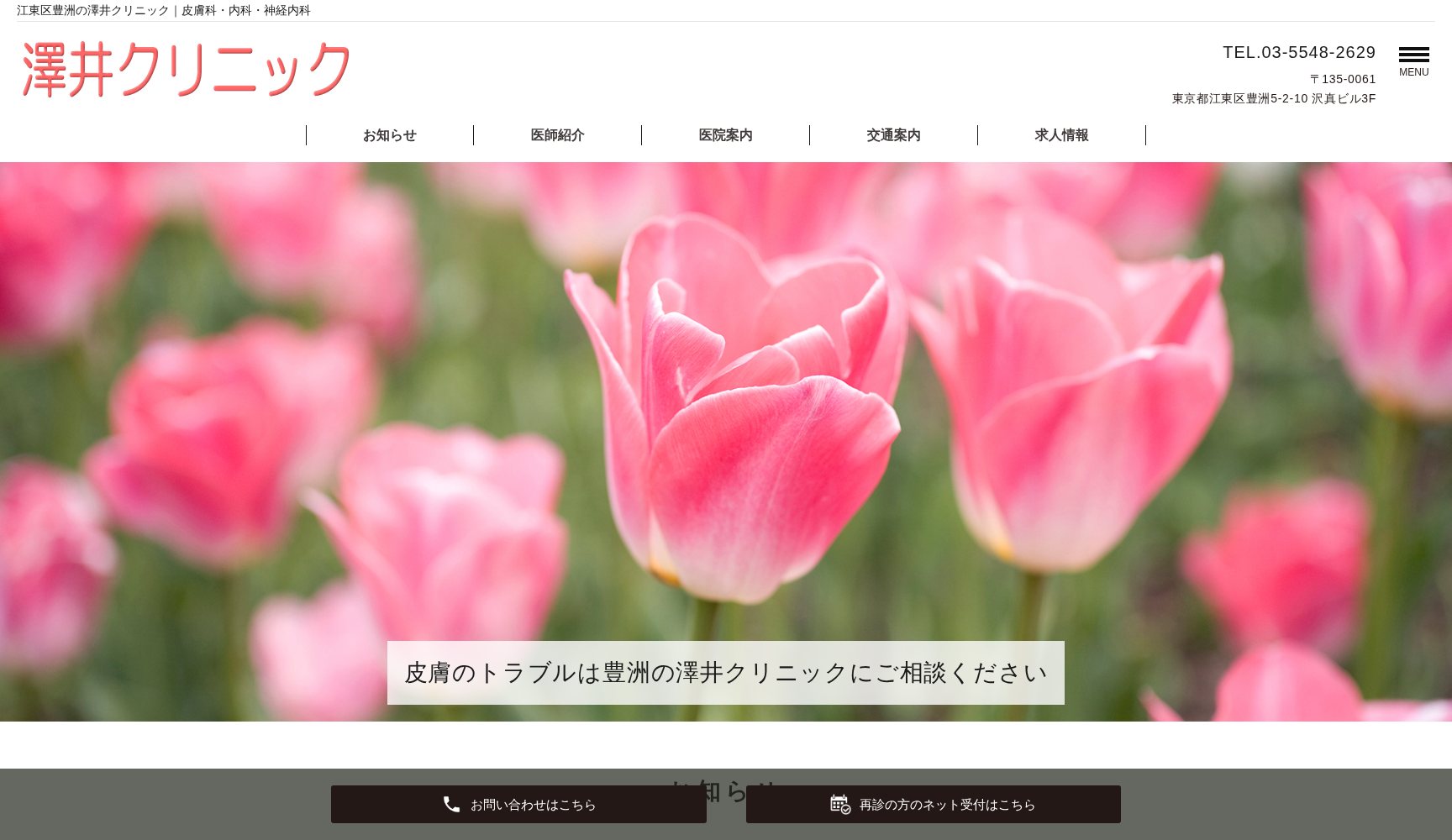The image size is (1452, 840).
Task: Click the phone icon in the contact button
Action: point(451,805)
